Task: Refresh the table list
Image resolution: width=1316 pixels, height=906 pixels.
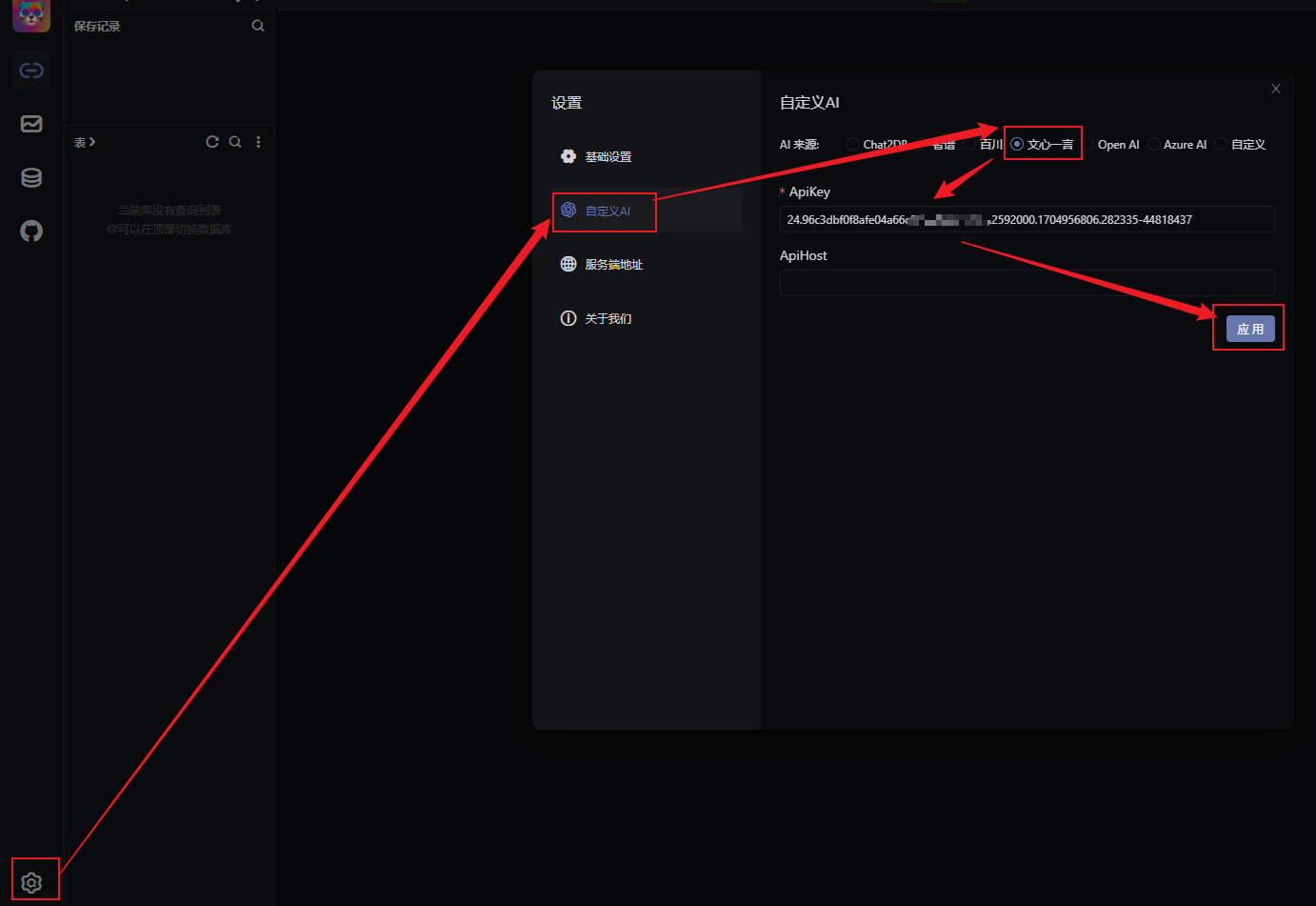Action: (212, 142)
